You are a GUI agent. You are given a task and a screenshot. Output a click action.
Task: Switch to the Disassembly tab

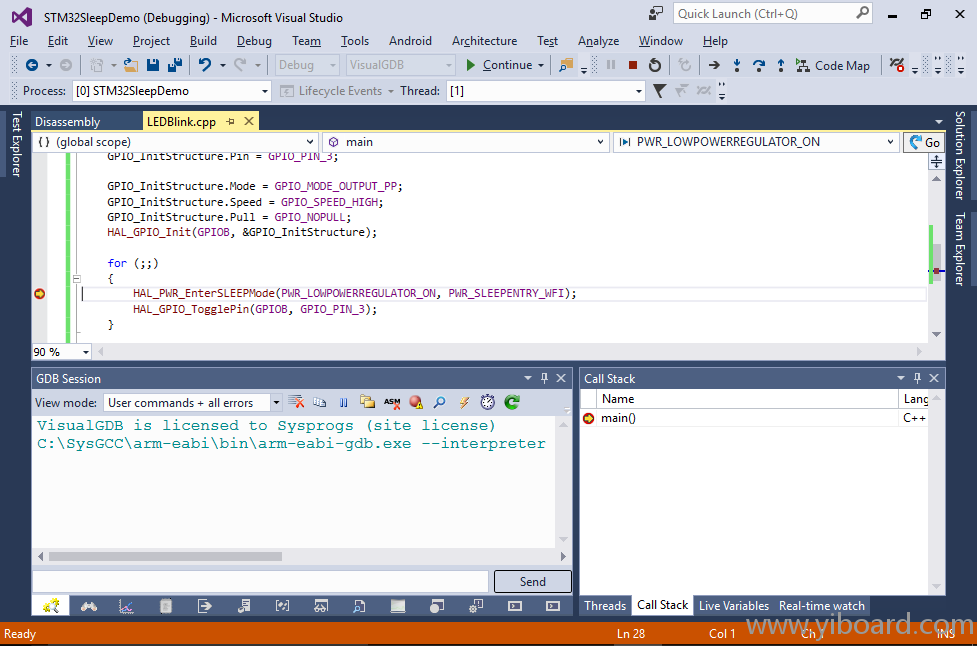coord(68,122)
